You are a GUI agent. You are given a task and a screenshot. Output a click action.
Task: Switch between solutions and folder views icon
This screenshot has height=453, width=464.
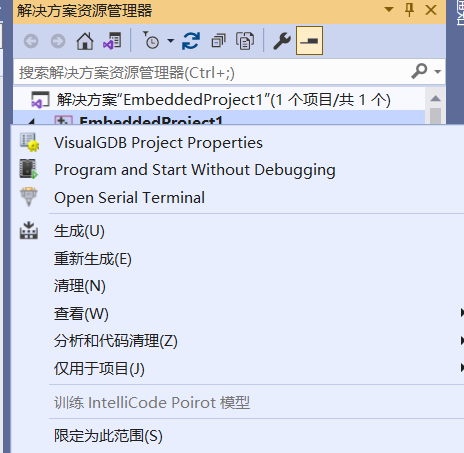tap(112, 41)
